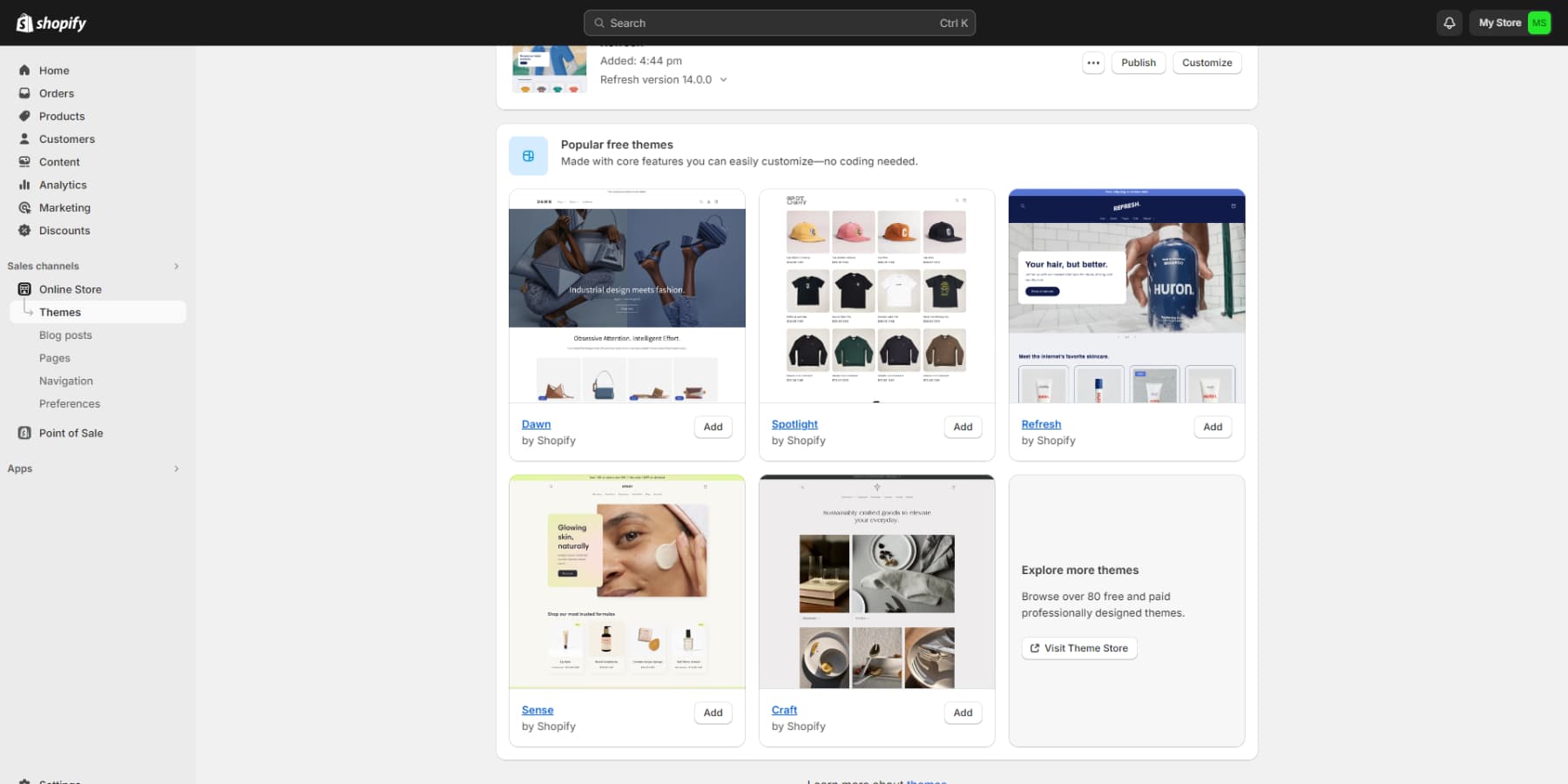This screenshot has width=1568, height=784.
Task: Add the Spotlight theme
Action: click(x=962, y=427)
